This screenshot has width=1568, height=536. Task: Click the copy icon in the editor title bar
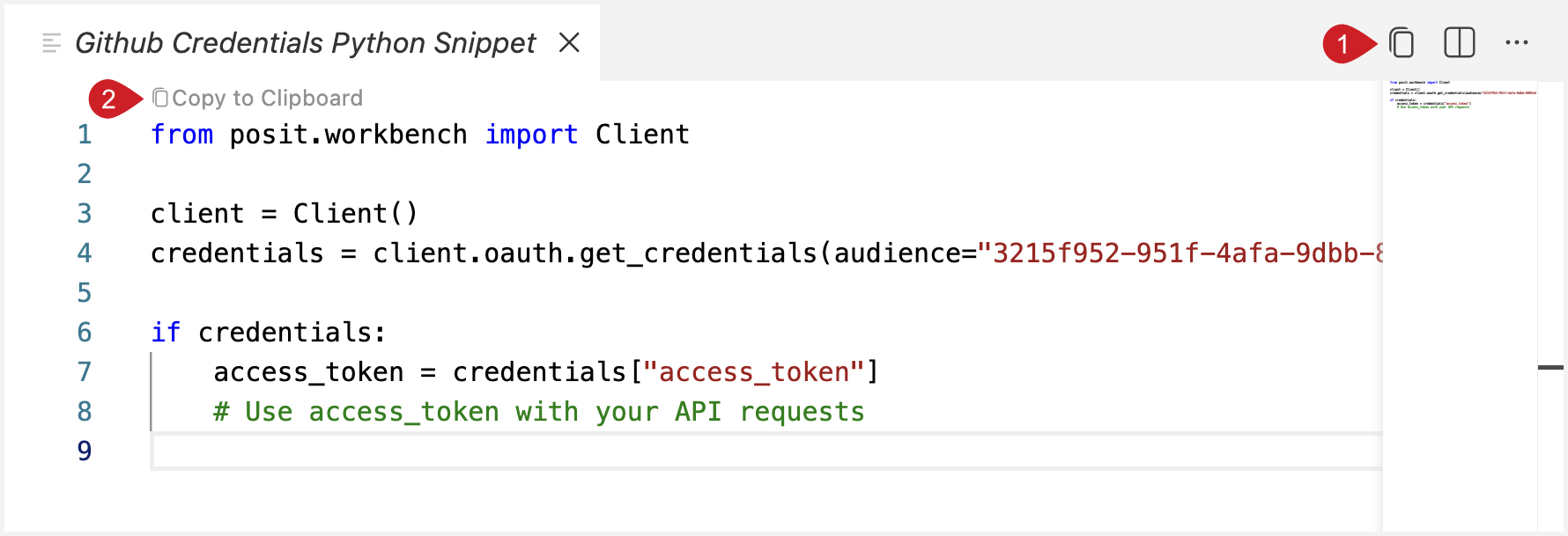[x=1401, y=43]
